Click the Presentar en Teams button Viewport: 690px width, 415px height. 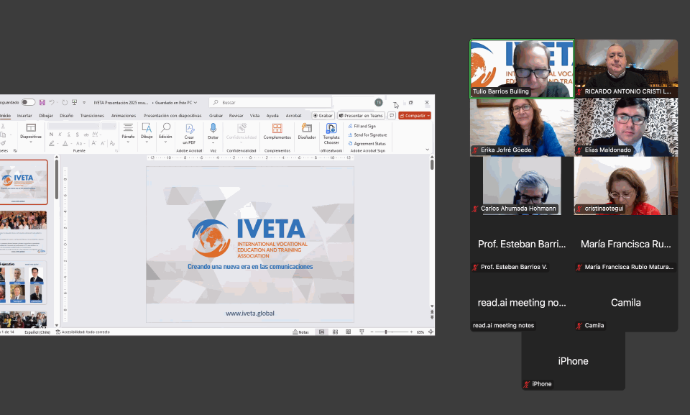[x=361, y=115]
